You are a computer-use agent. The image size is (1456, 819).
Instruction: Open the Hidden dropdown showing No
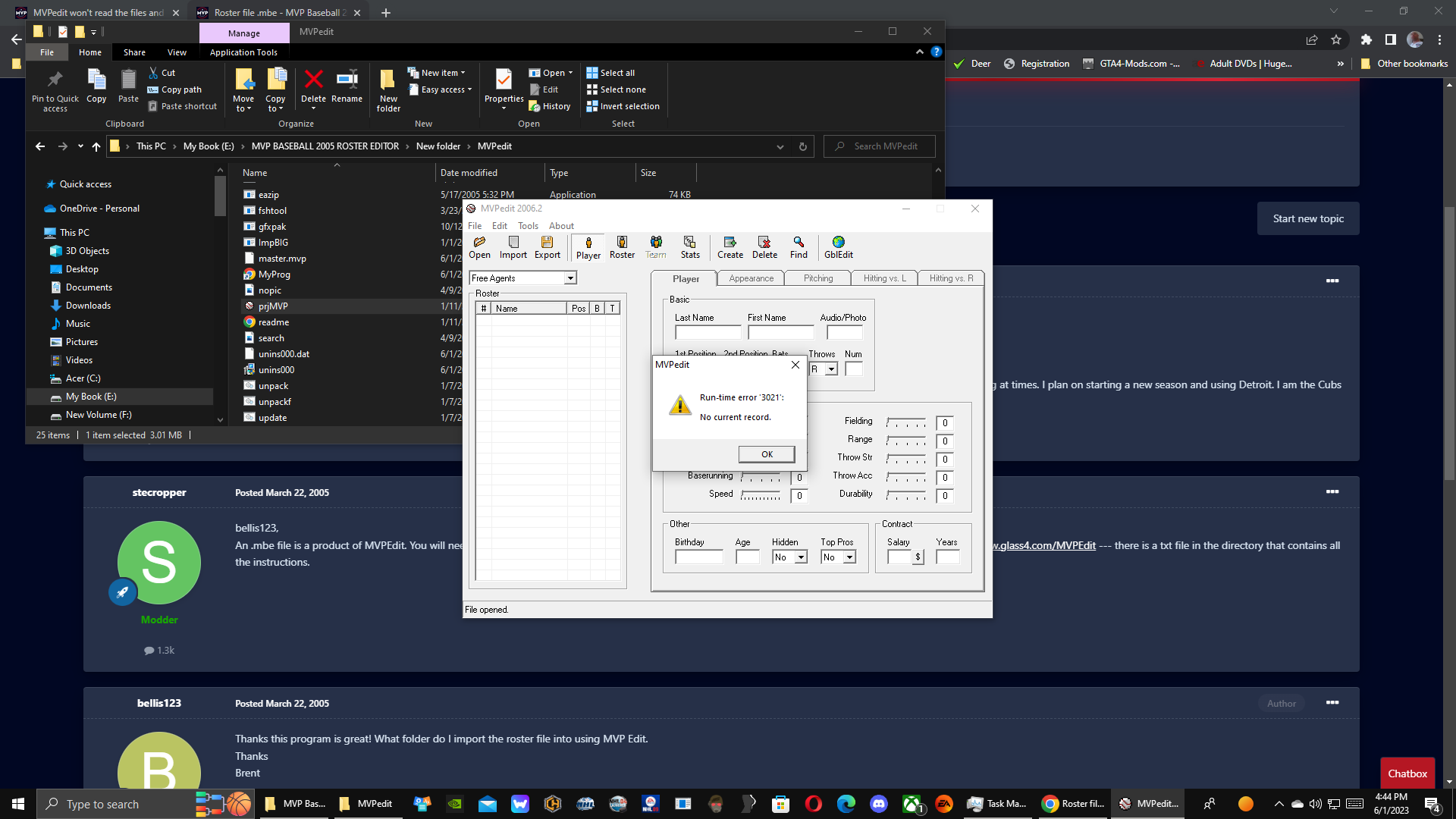coord(801,557)
